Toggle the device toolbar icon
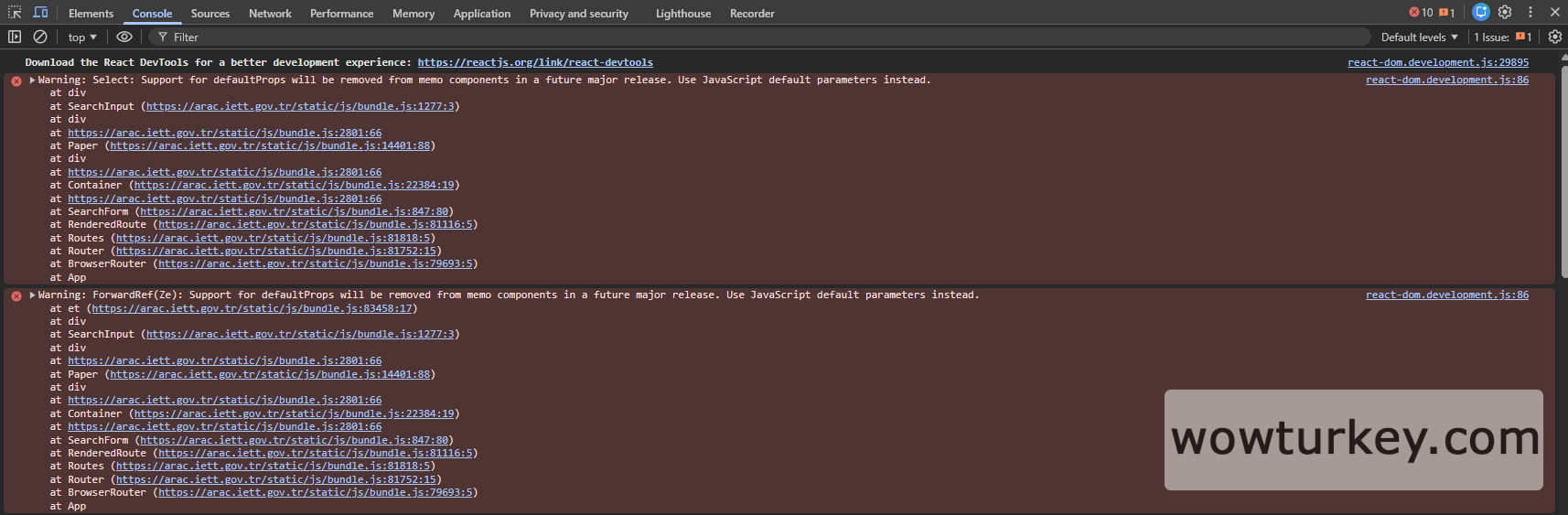Viewport: 1568px width, 515px height. [x=40, y=13]
